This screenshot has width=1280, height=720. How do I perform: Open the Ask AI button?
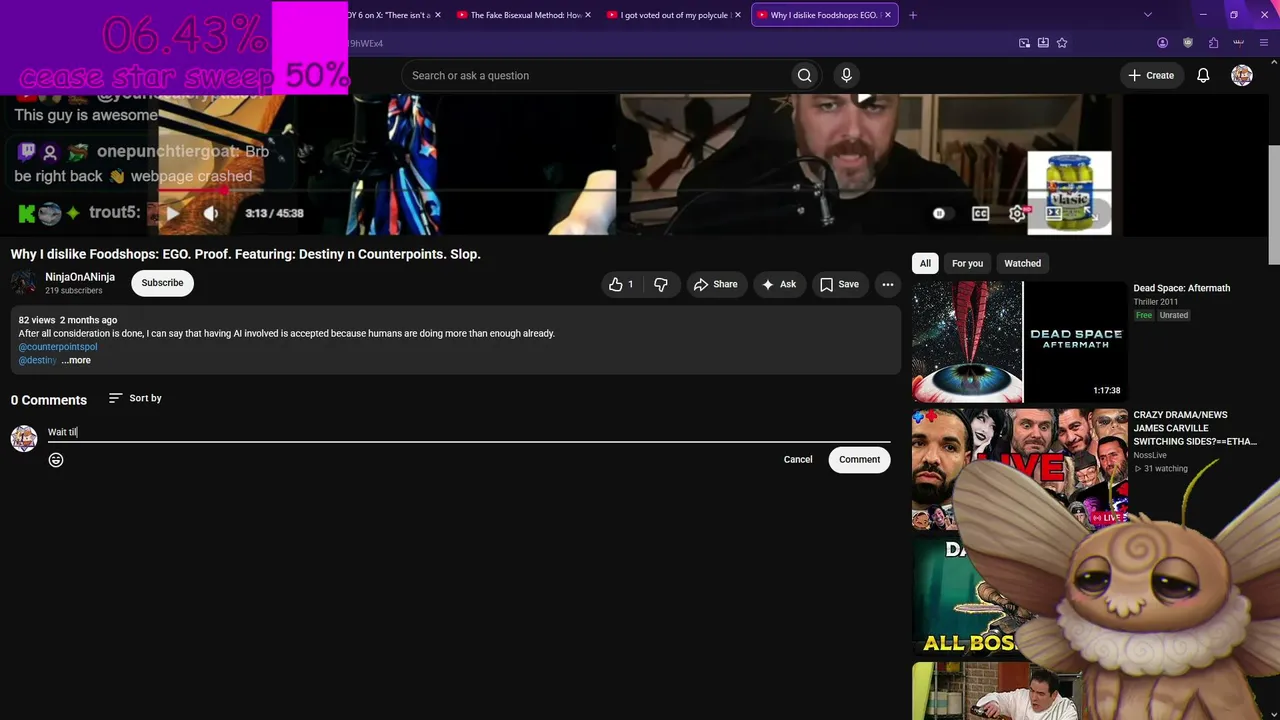pyautogui.click(x=778, y=284)
